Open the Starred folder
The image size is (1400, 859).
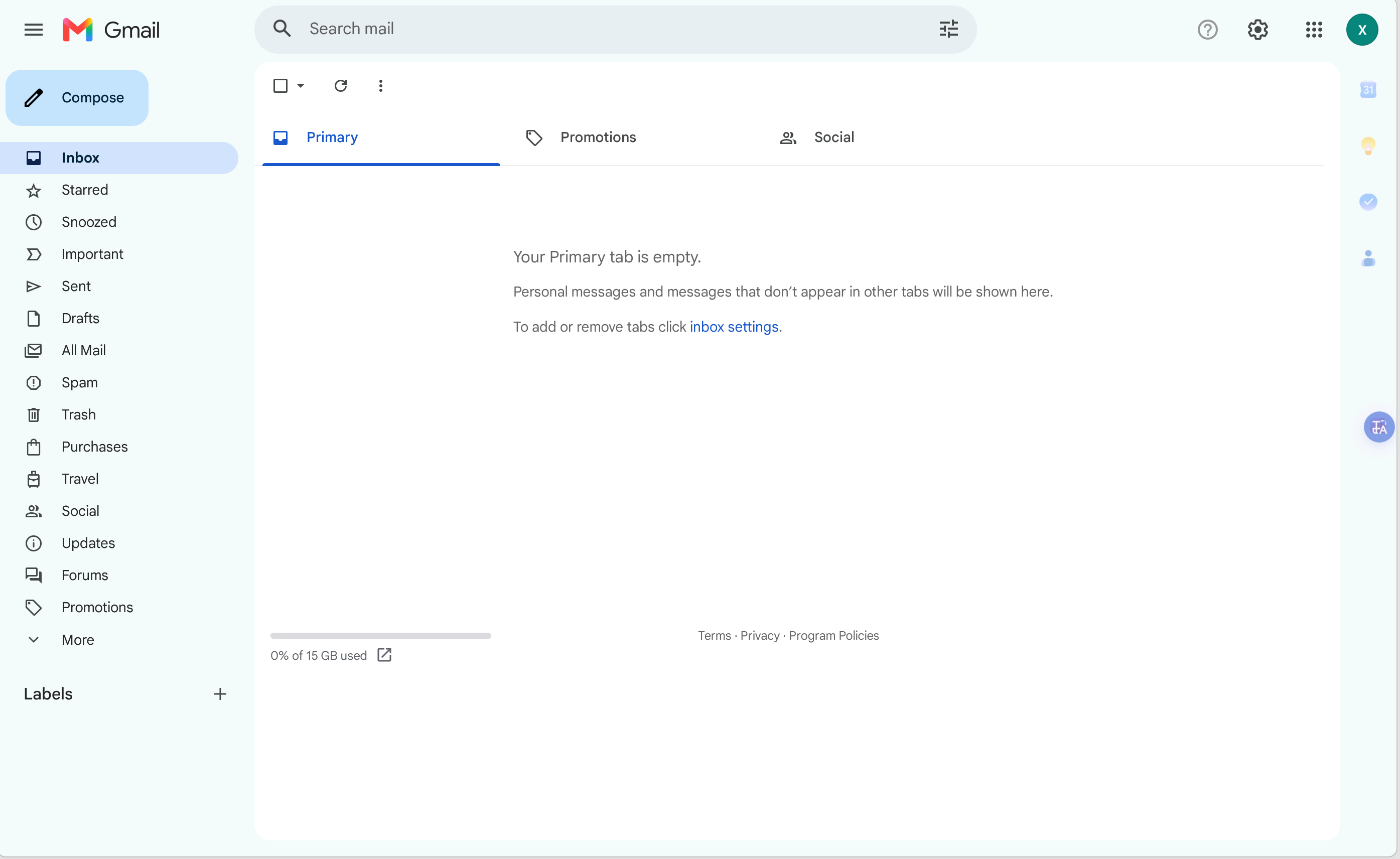(x=119, y=190)
